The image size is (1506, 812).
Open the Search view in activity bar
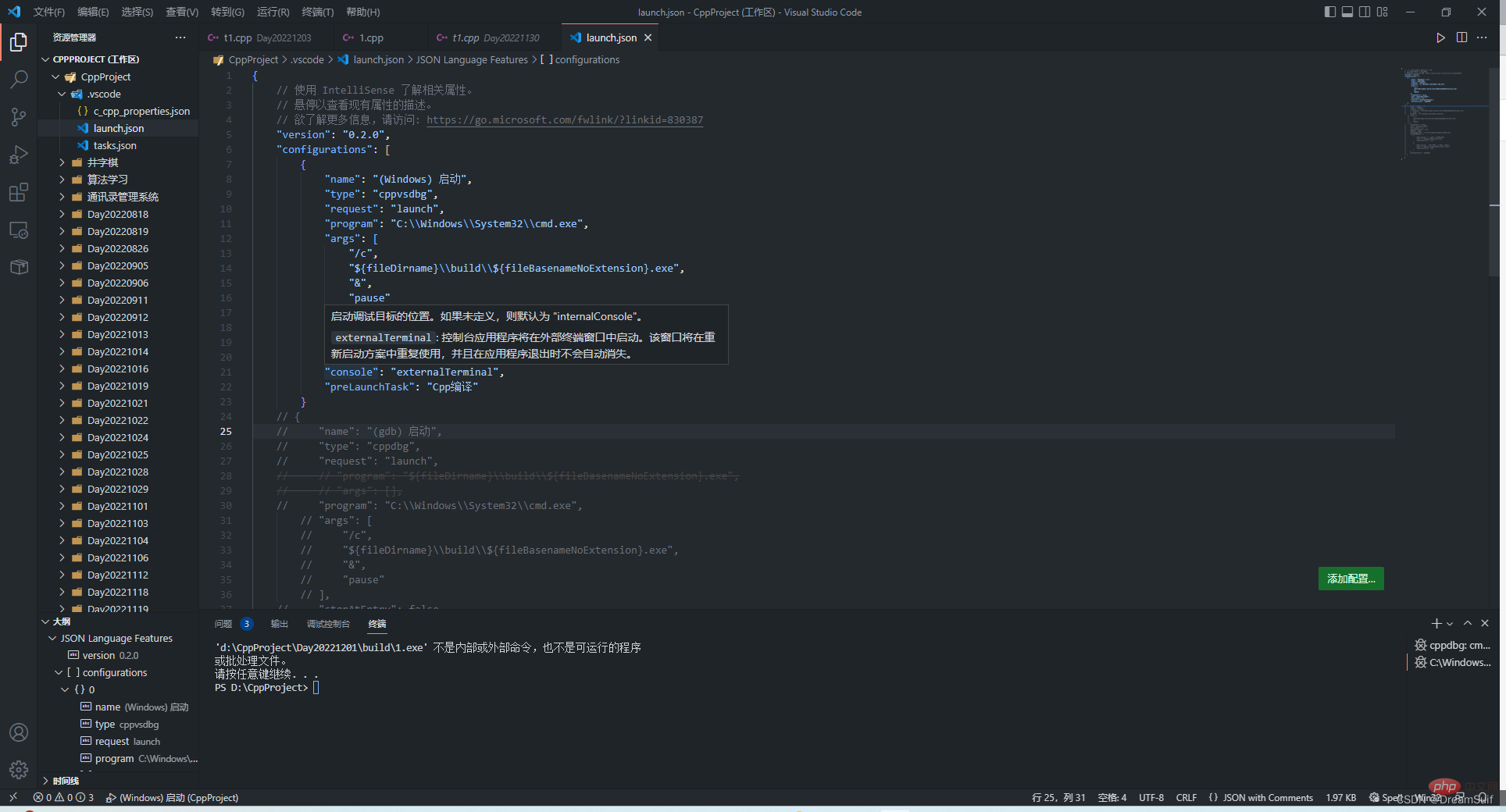[19, 79]
